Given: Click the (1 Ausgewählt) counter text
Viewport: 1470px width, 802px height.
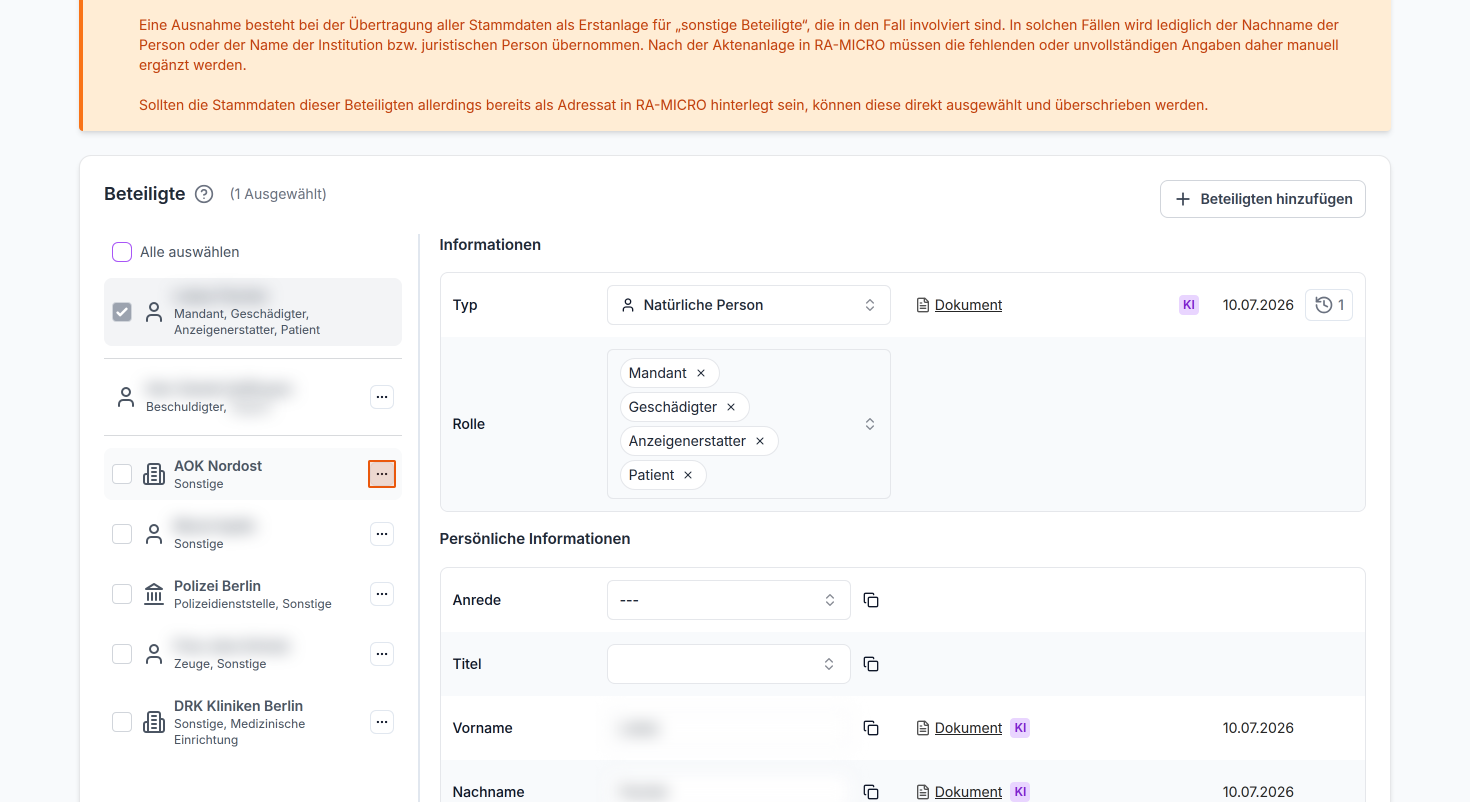Looking at the screenshot, I should point(278,194).
